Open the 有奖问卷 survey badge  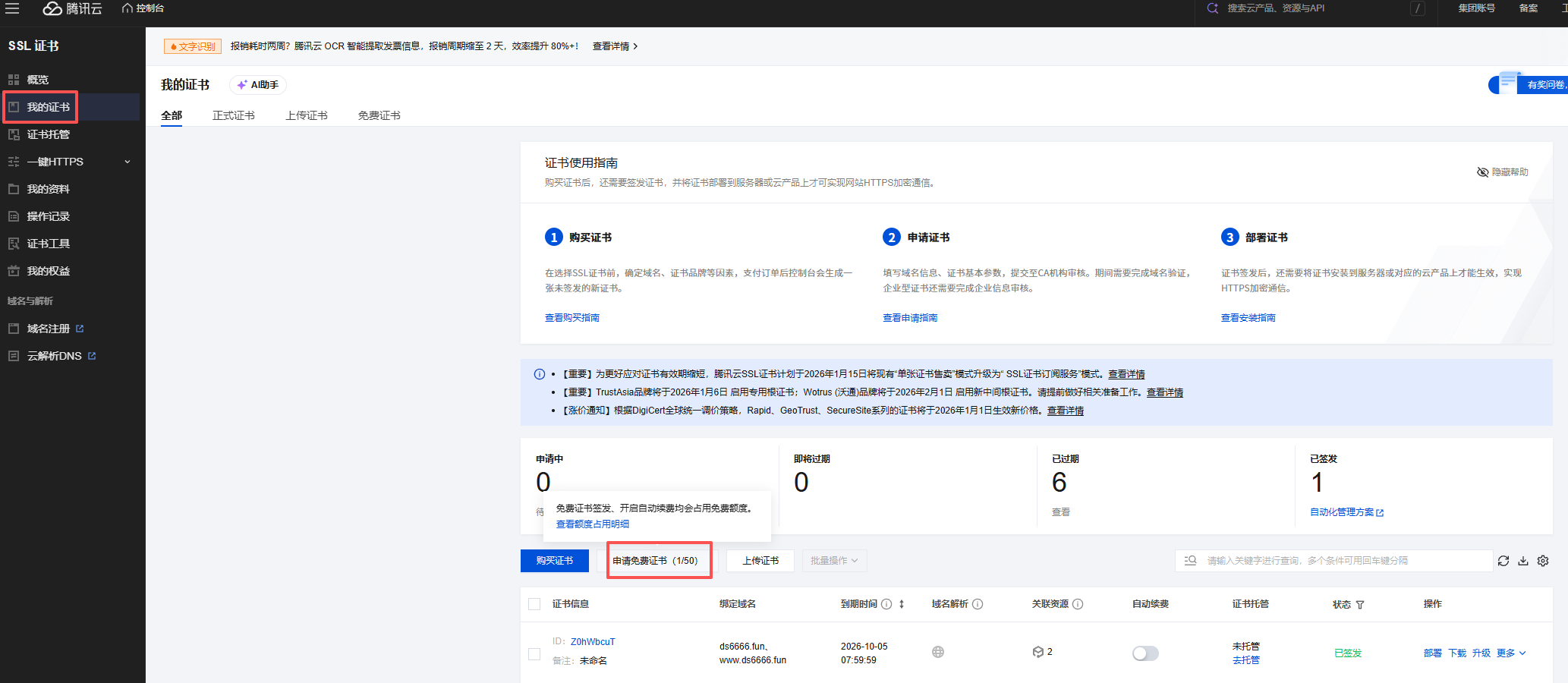tap(1529, 84)
